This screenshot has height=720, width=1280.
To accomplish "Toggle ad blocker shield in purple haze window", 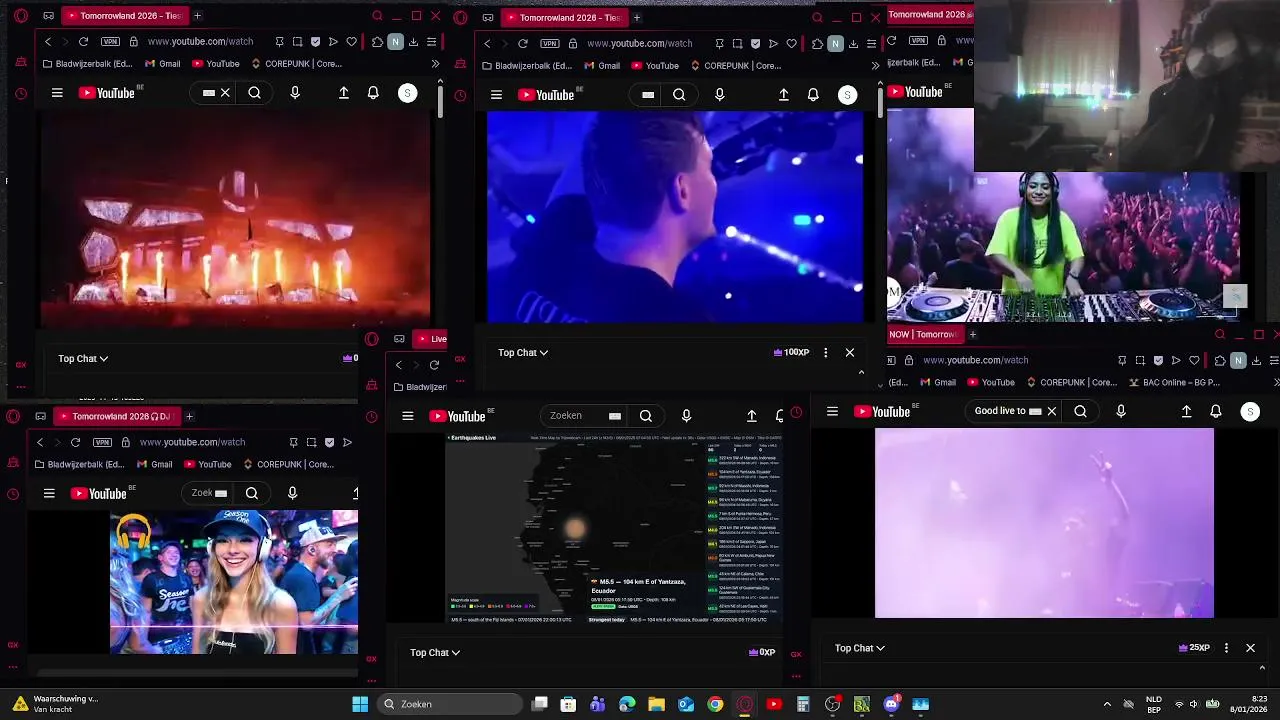I will pos(1158,360).
